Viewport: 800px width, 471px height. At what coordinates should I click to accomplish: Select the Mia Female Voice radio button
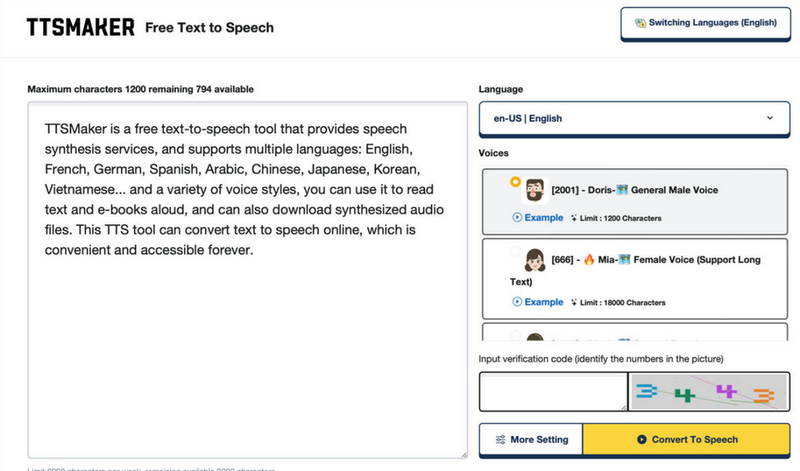(515, 251)
